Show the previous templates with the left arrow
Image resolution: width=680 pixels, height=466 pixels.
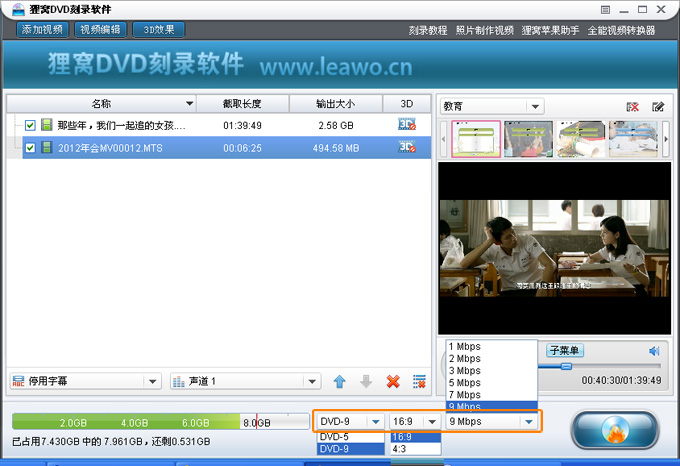point(443,139)
